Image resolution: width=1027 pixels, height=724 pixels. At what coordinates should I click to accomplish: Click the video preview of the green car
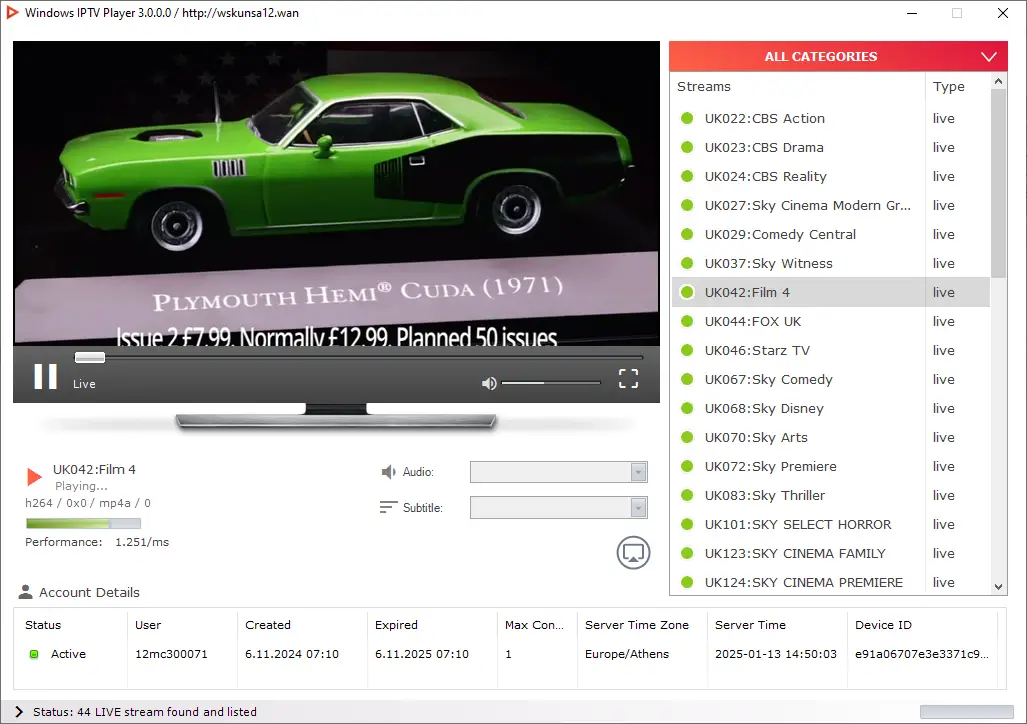[336, 193]
